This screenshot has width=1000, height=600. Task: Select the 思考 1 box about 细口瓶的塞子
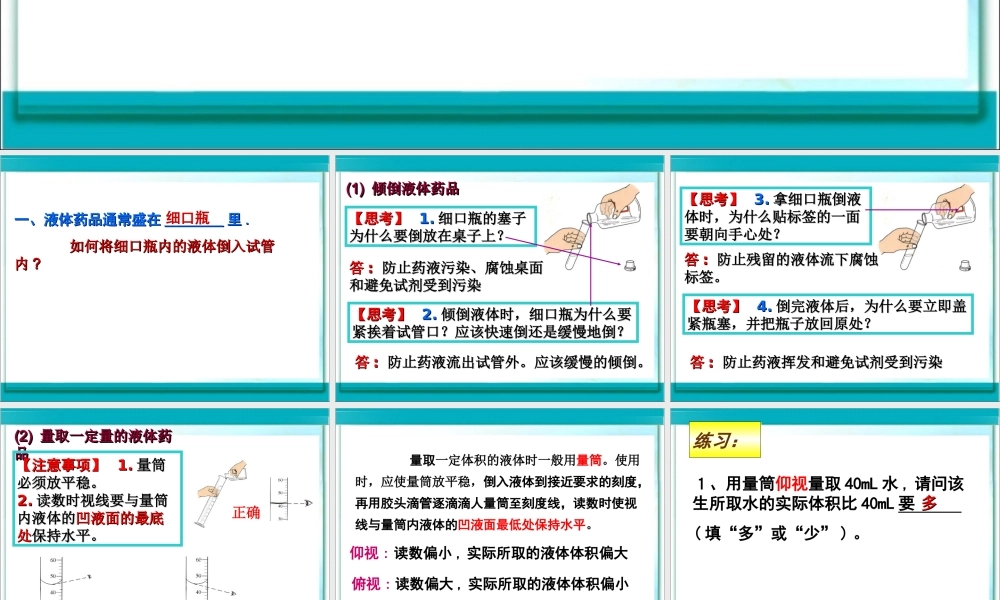coord(441,226)
